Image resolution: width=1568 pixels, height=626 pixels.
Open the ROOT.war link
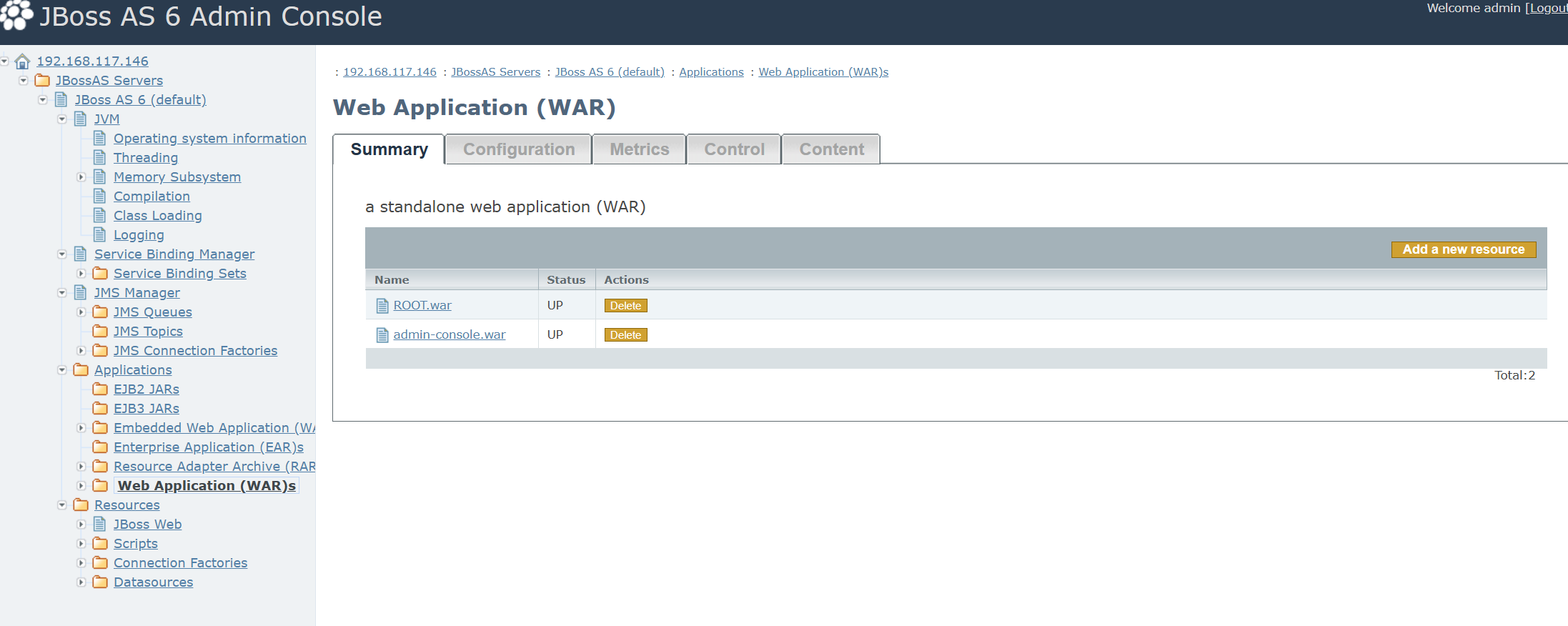pyautogui.click(x=422, y=305)
